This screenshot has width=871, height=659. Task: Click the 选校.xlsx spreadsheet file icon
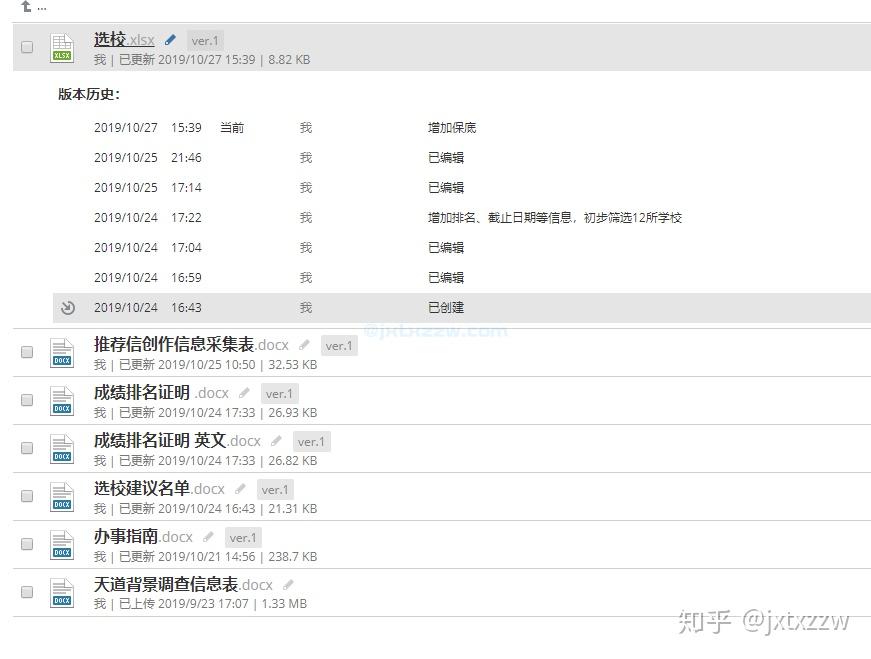(62, 47)
